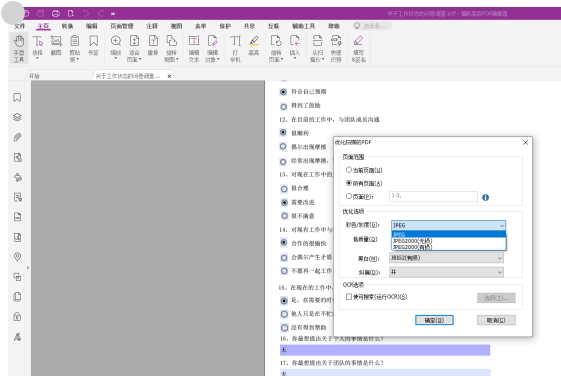Click the Fit Page (适合页面) icon
This screenshot has width=561, height=376.
pyautogui.click(x=135, y=41)
